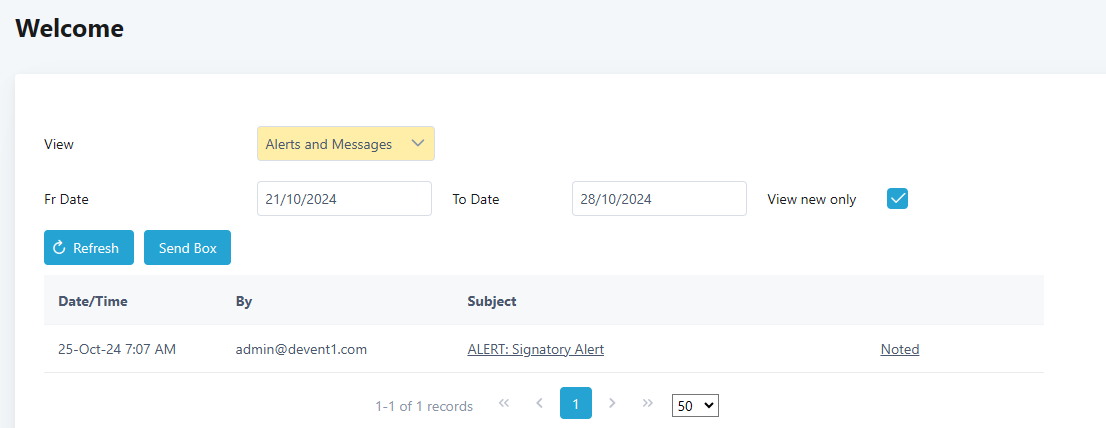Click the Fr Date input field
The height and width of the screenshot is (428, 1106).
click(x=344, y=198)
